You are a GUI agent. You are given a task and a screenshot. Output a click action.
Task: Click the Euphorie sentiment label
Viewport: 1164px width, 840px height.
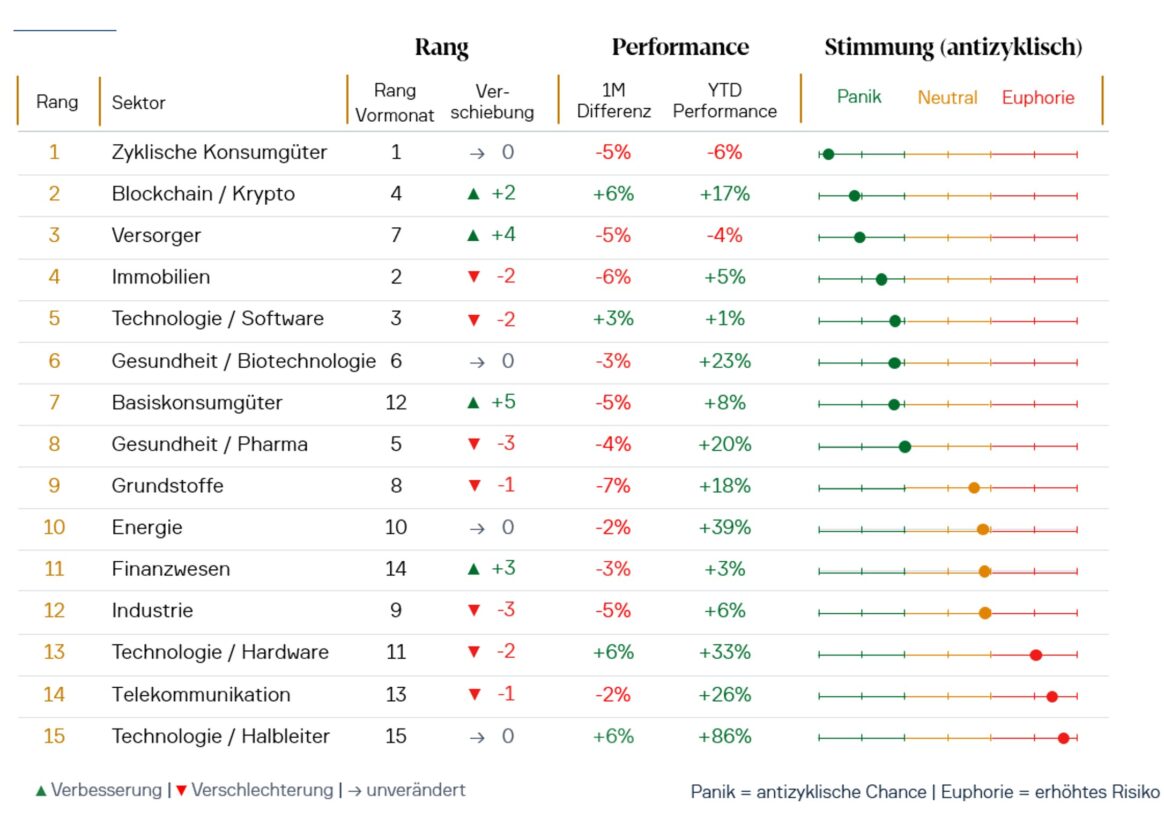tap(1038, 98)
